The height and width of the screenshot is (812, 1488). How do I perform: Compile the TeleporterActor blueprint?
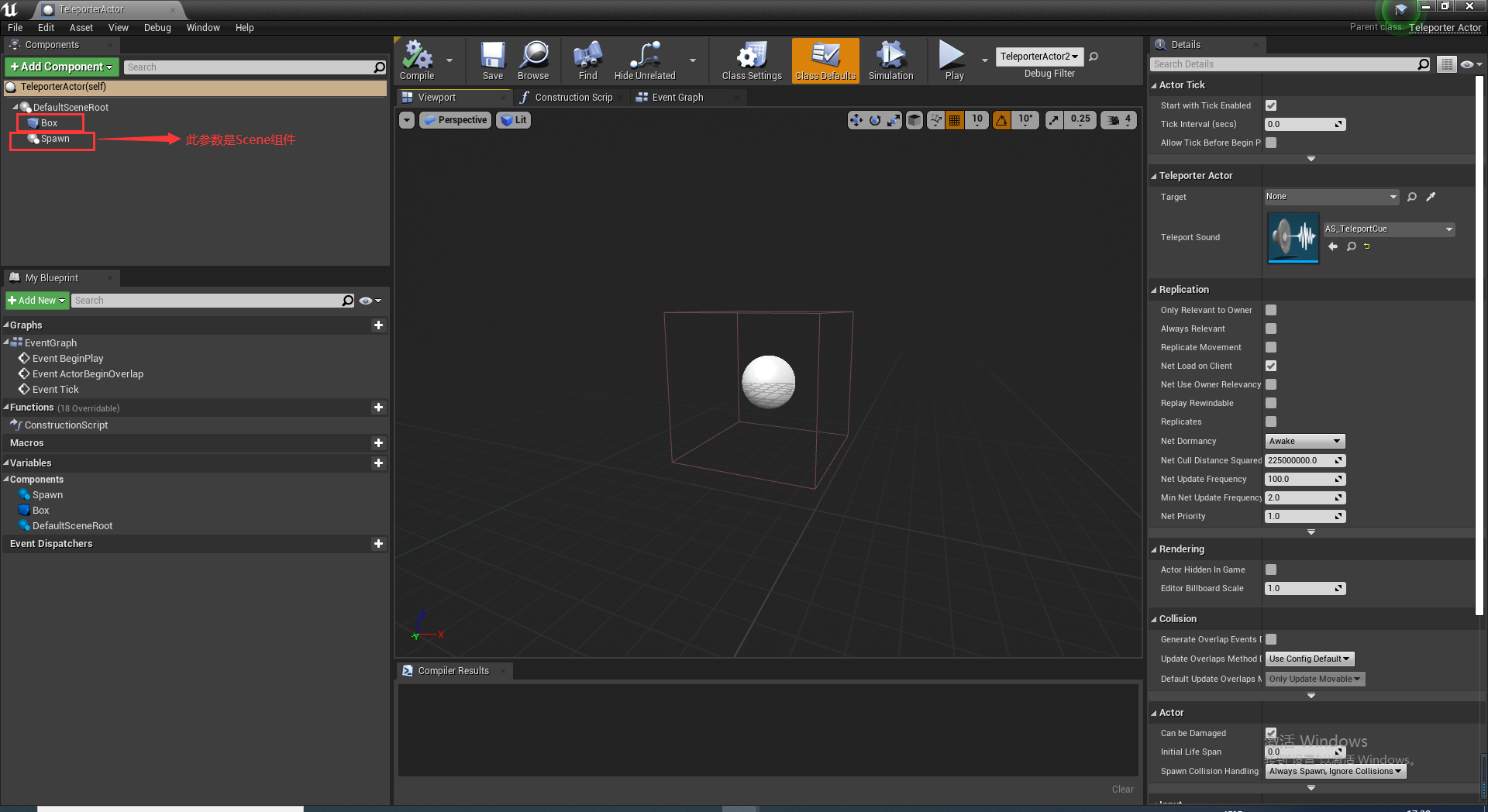tap(418, 60)
